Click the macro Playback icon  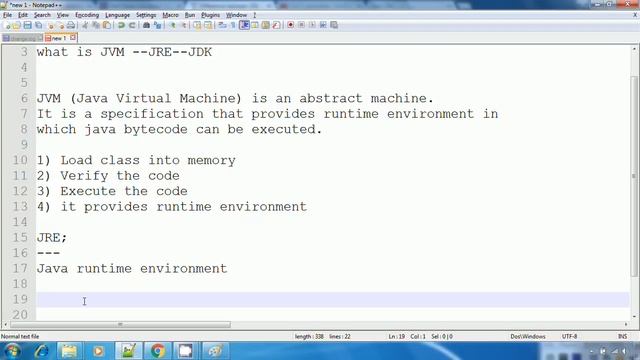[x=312, y=25]
